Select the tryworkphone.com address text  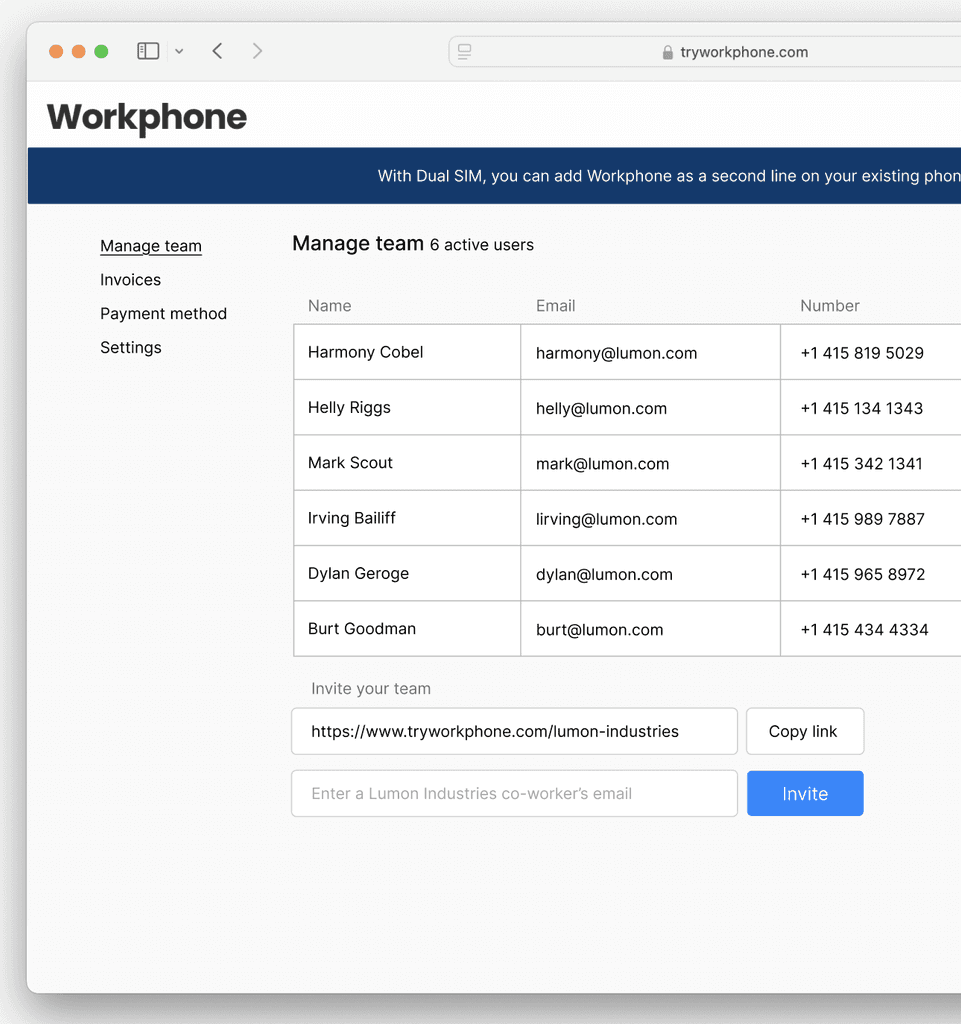[744, 52]
